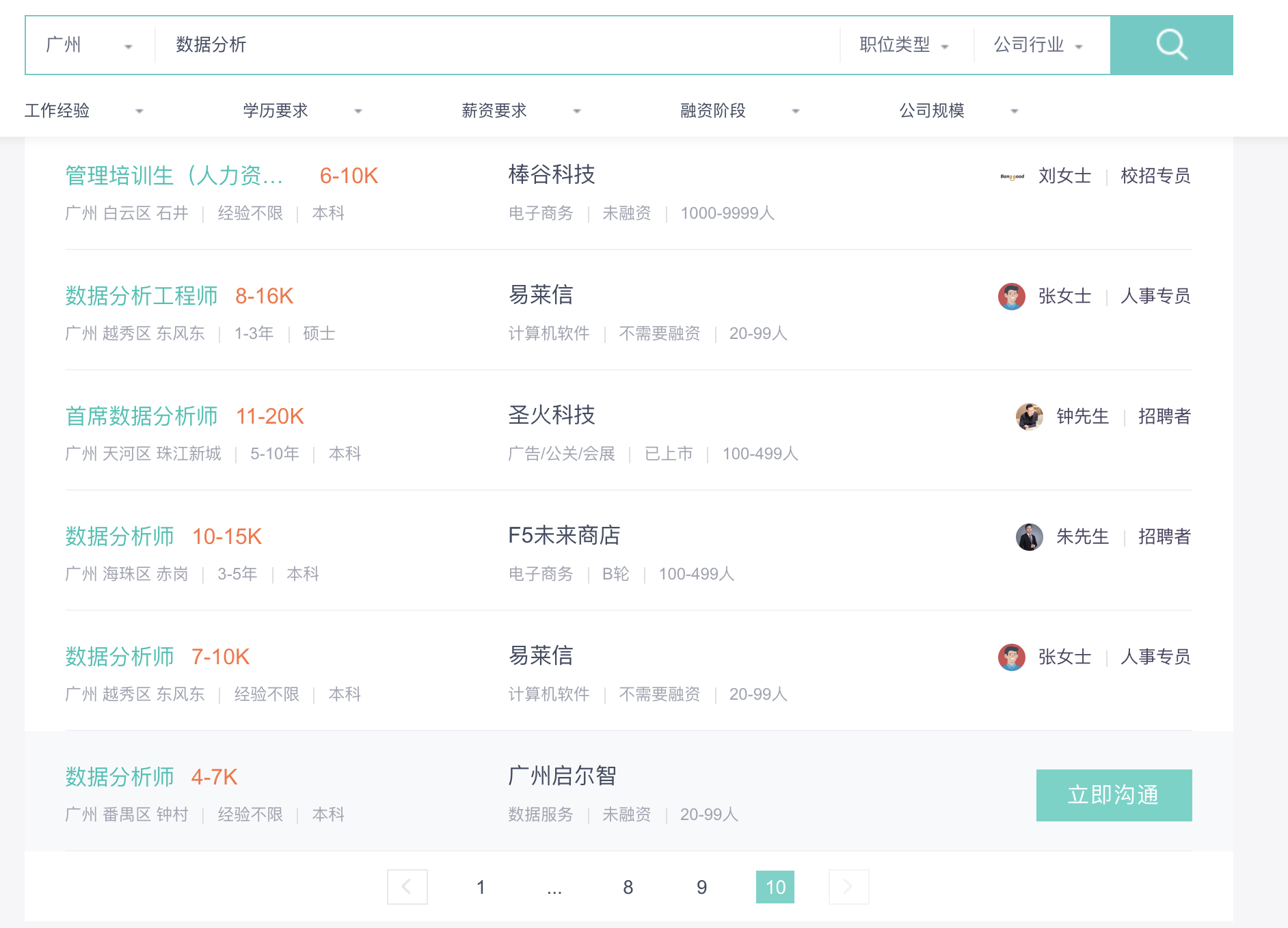Open the 薪资要求 filter

(522, 111)
